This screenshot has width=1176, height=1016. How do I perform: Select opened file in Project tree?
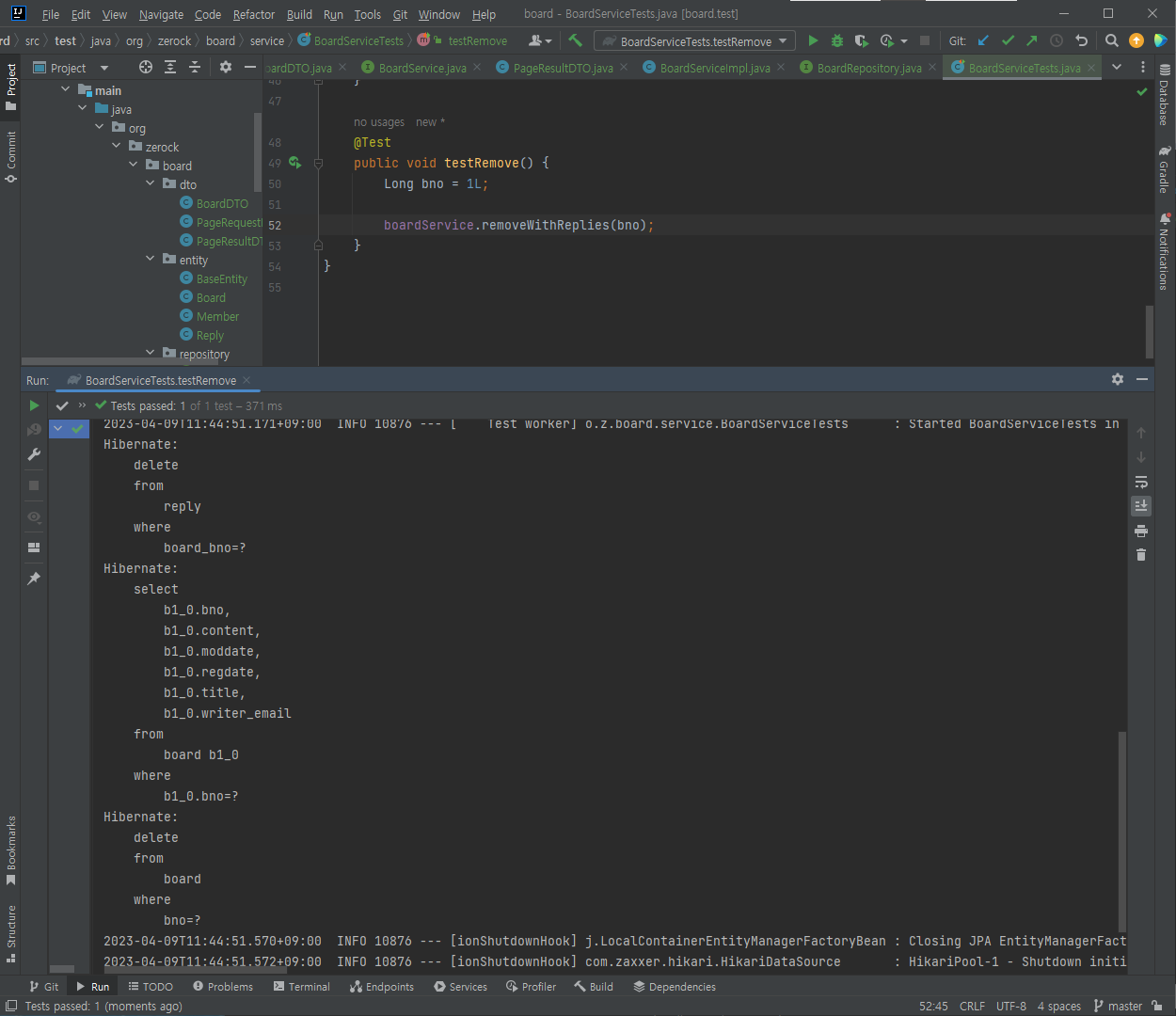pos(146,67)
